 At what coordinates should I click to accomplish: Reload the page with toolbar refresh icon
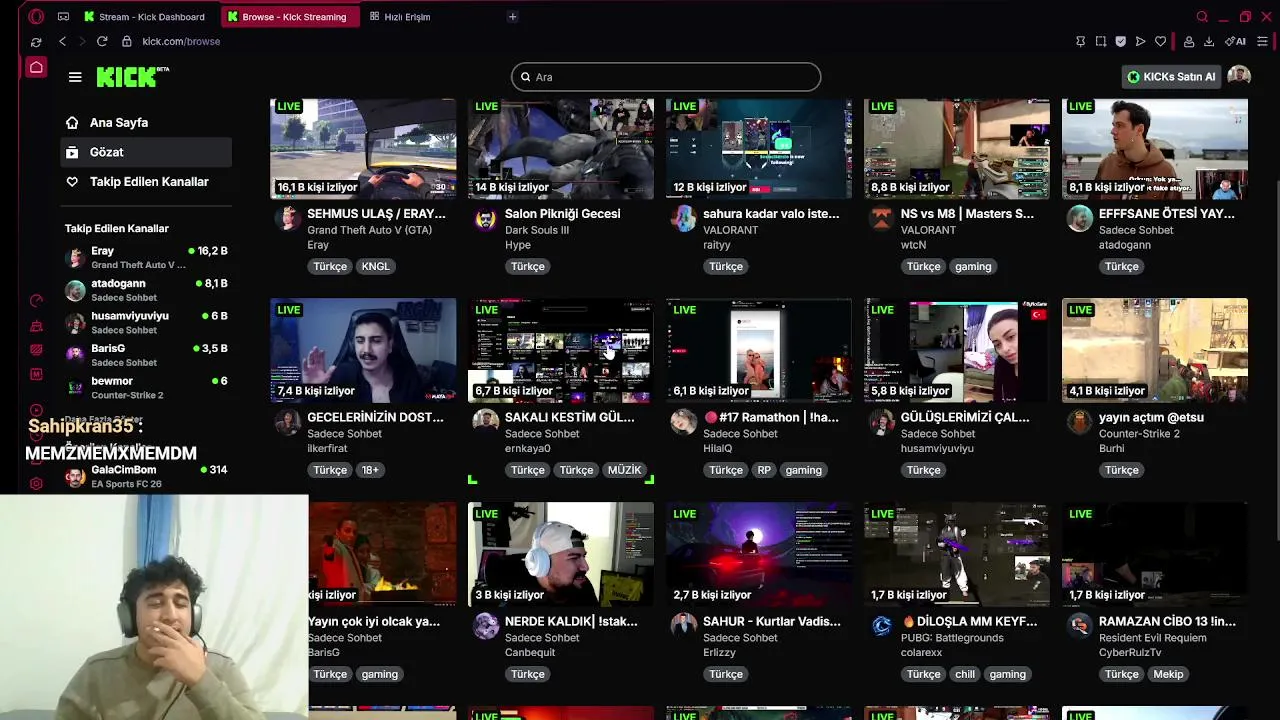[x=102, y=41]
